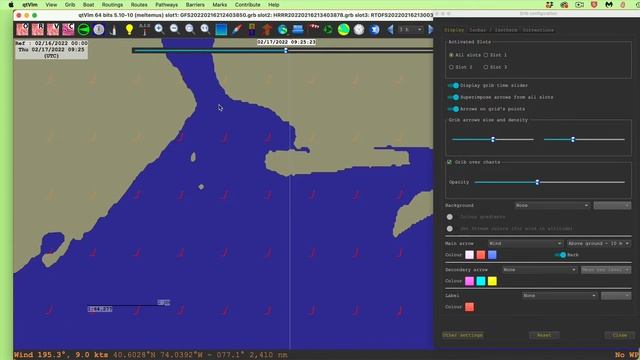Image resolution: width=640 pixels, height=360 pixels.
Task: Click the white clock icon
Action: point(359,29)
